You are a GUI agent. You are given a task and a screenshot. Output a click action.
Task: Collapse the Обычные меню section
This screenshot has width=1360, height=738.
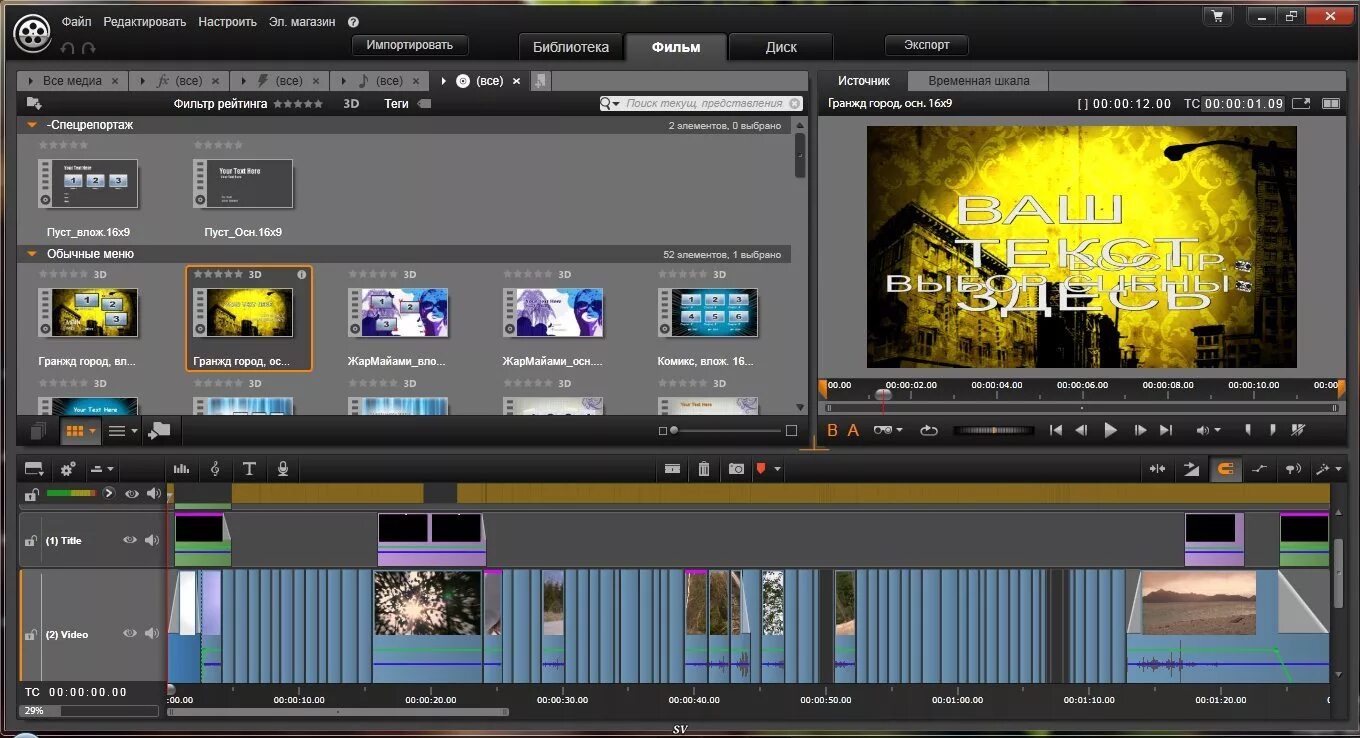(x=33, y=254)
